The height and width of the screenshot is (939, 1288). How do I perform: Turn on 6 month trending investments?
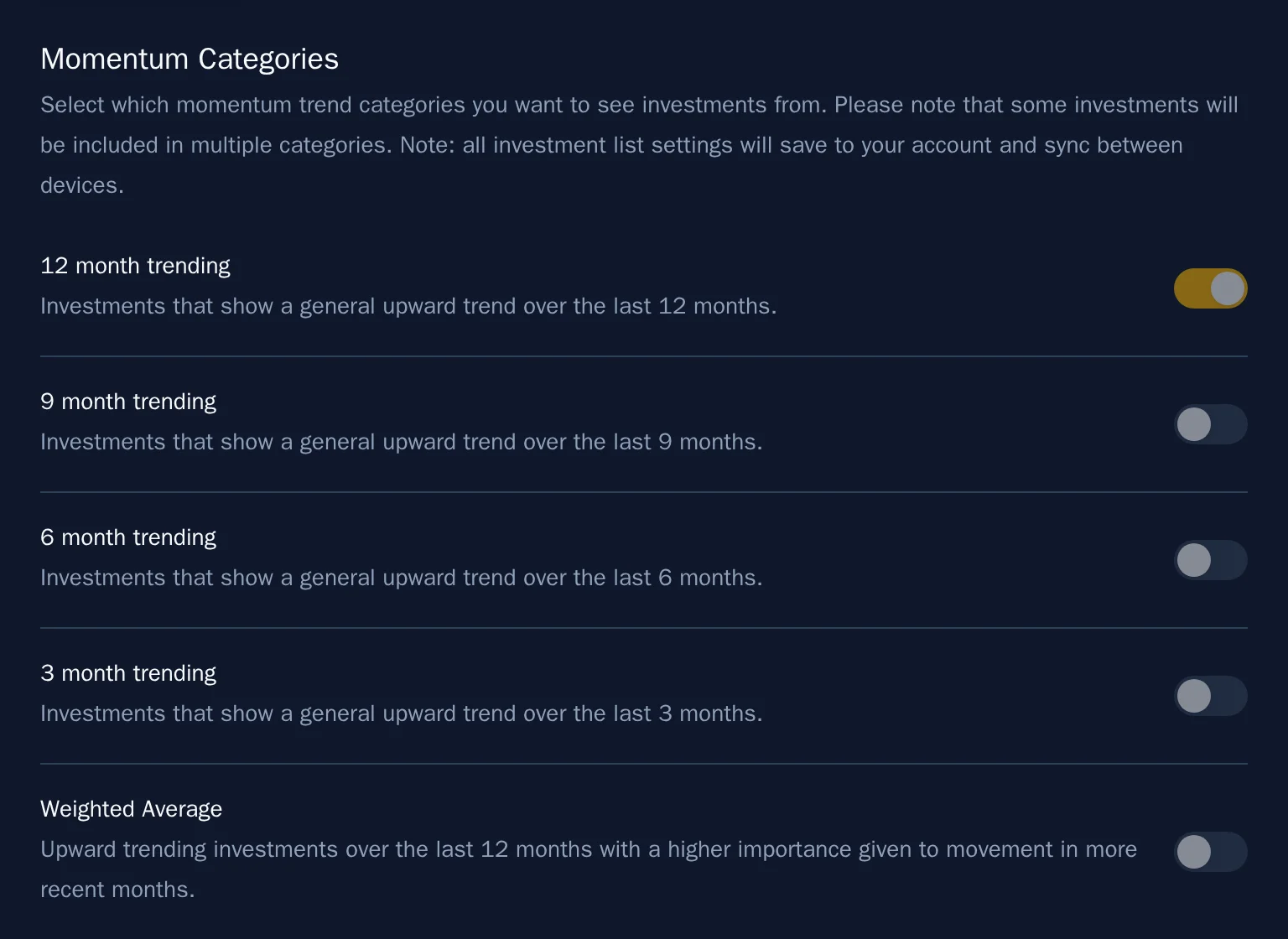(1210, 560)
